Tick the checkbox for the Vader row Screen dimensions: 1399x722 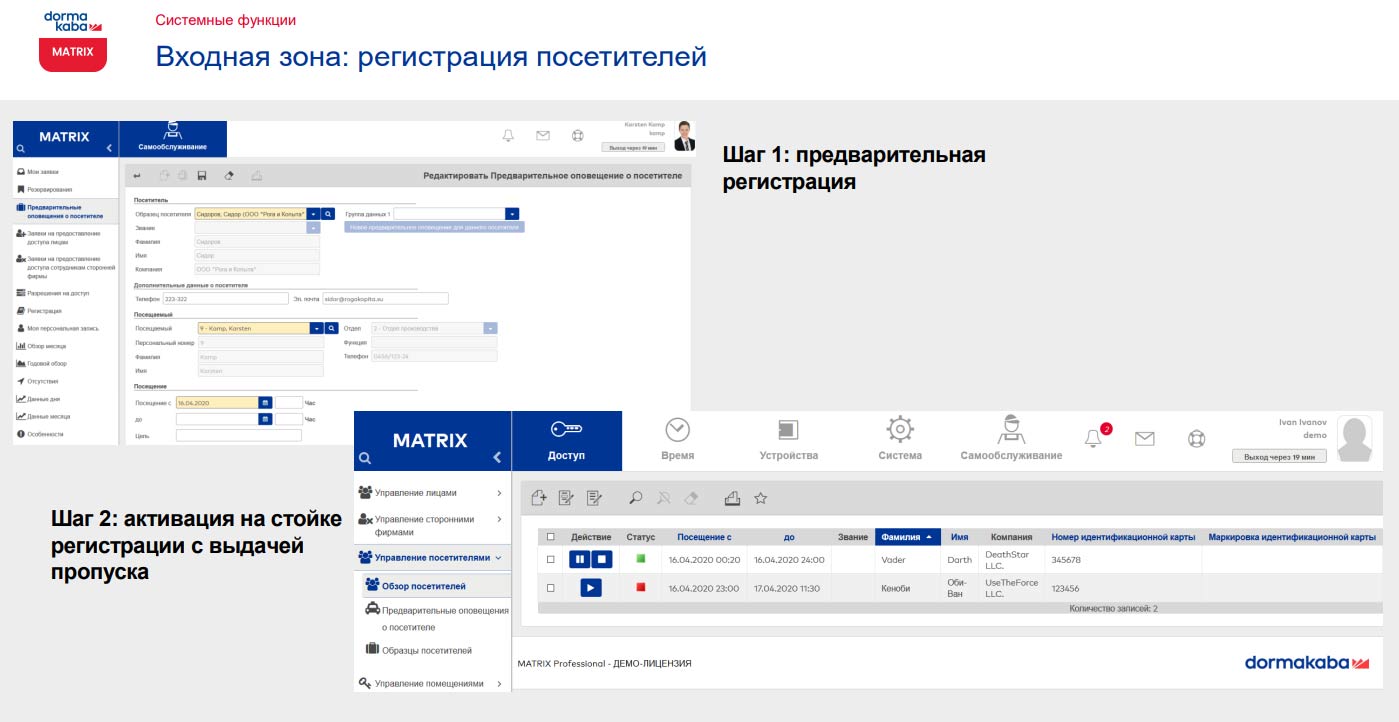click(550, 560)
